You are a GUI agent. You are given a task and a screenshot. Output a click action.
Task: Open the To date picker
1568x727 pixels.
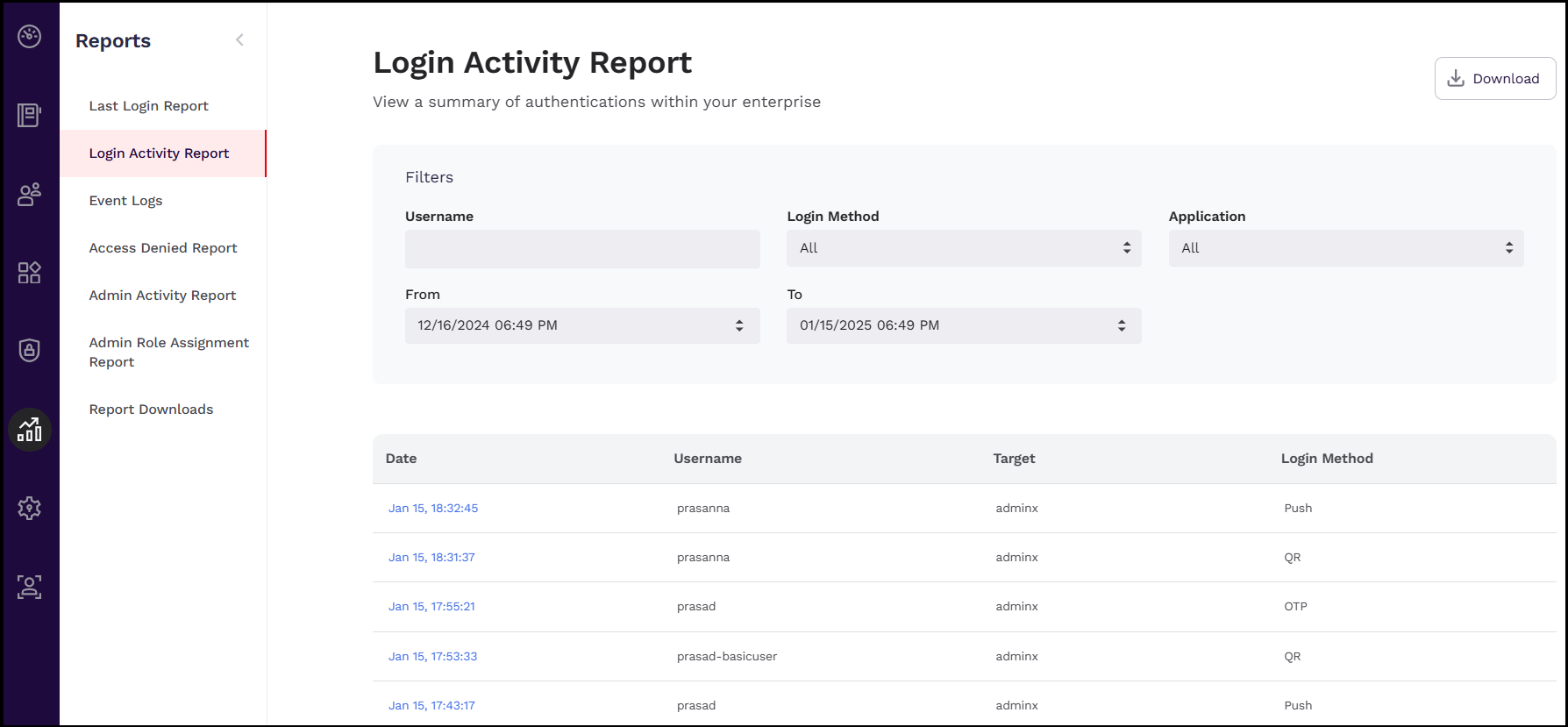pos(963,325)
